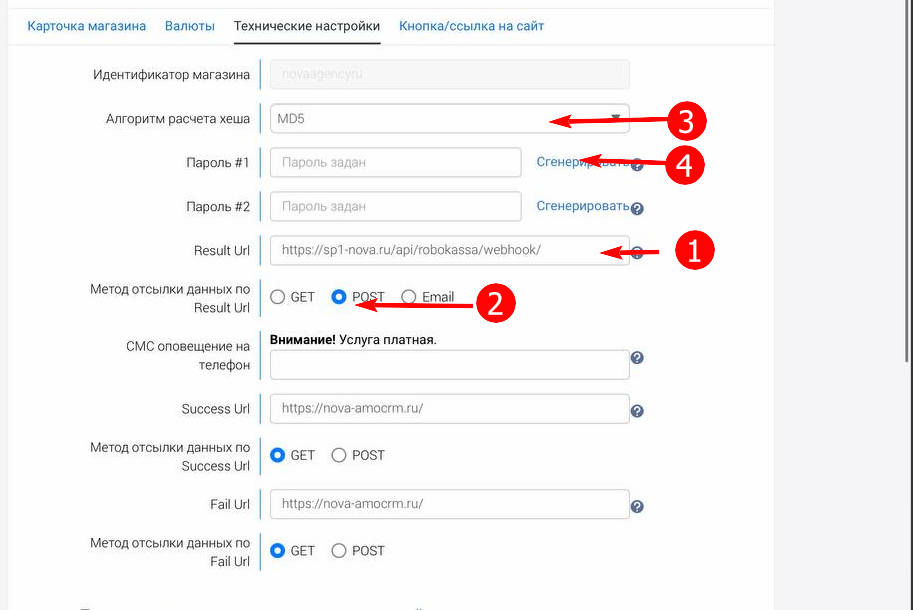Viewport: 913px width, 610px height.
Task: Switch to Карточка магазина tab
Action: coord(87,25)
